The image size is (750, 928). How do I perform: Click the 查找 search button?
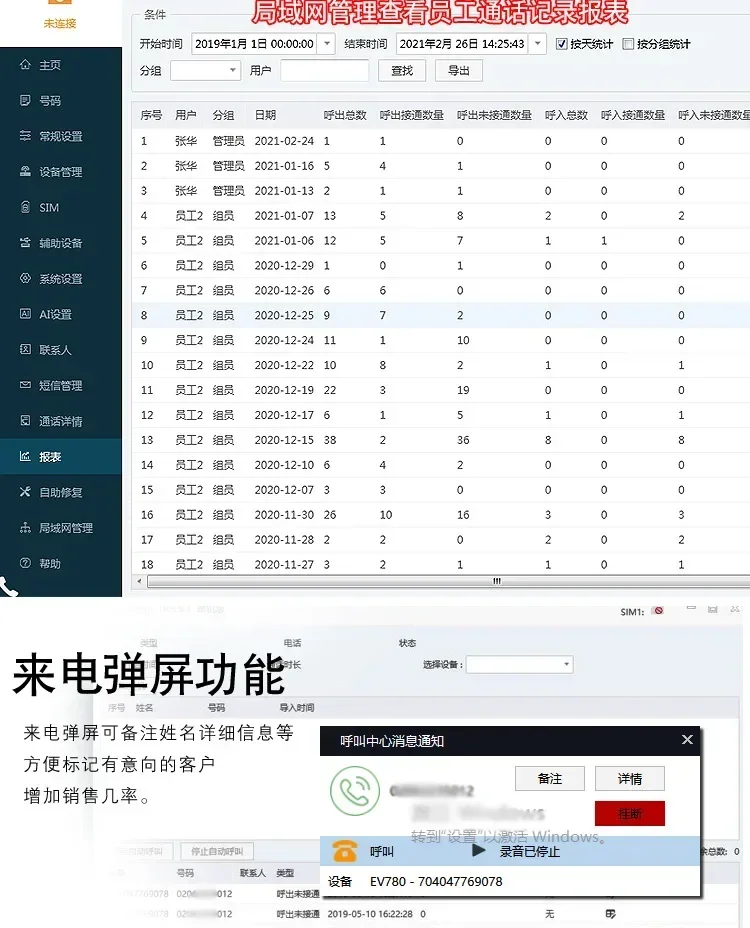pyautogui.click(x=402, y=70)
